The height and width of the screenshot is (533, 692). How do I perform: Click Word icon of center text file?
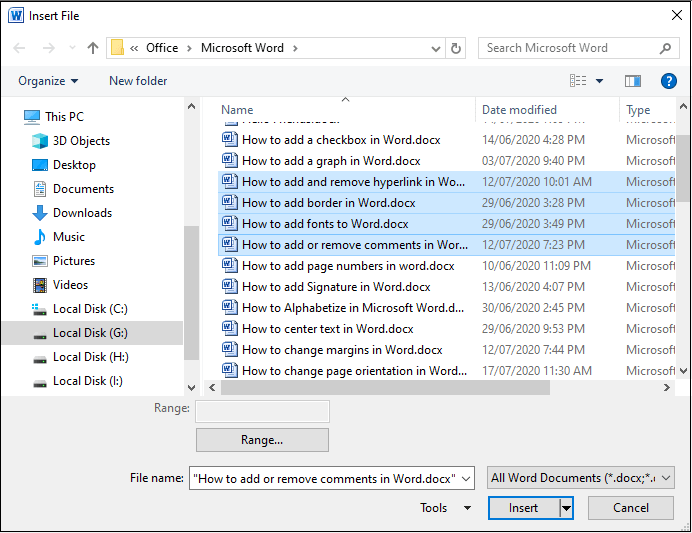[229, 328]
